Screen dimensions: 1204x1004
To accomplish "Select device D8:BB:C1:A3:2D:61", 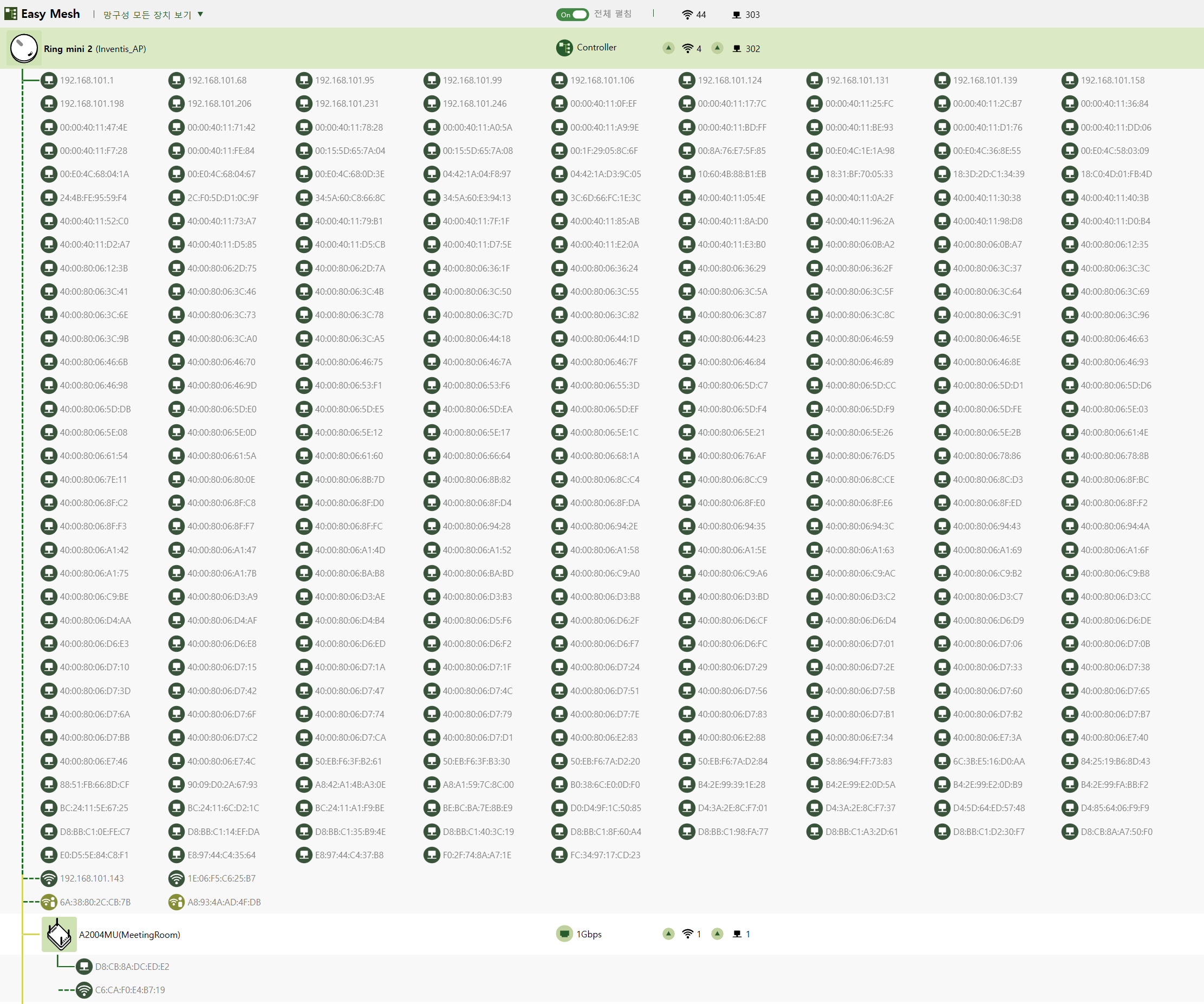I will [862, 831].
